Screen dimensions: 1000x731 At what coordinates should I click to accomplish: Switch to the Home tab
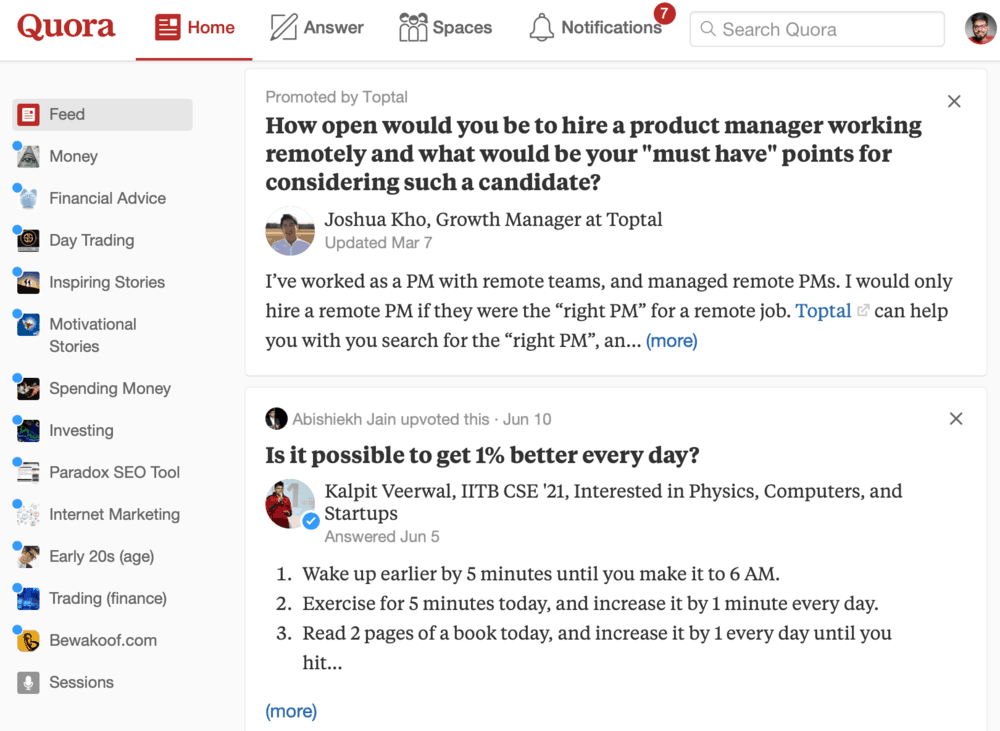pyautogui.click(x=194, y=28)
